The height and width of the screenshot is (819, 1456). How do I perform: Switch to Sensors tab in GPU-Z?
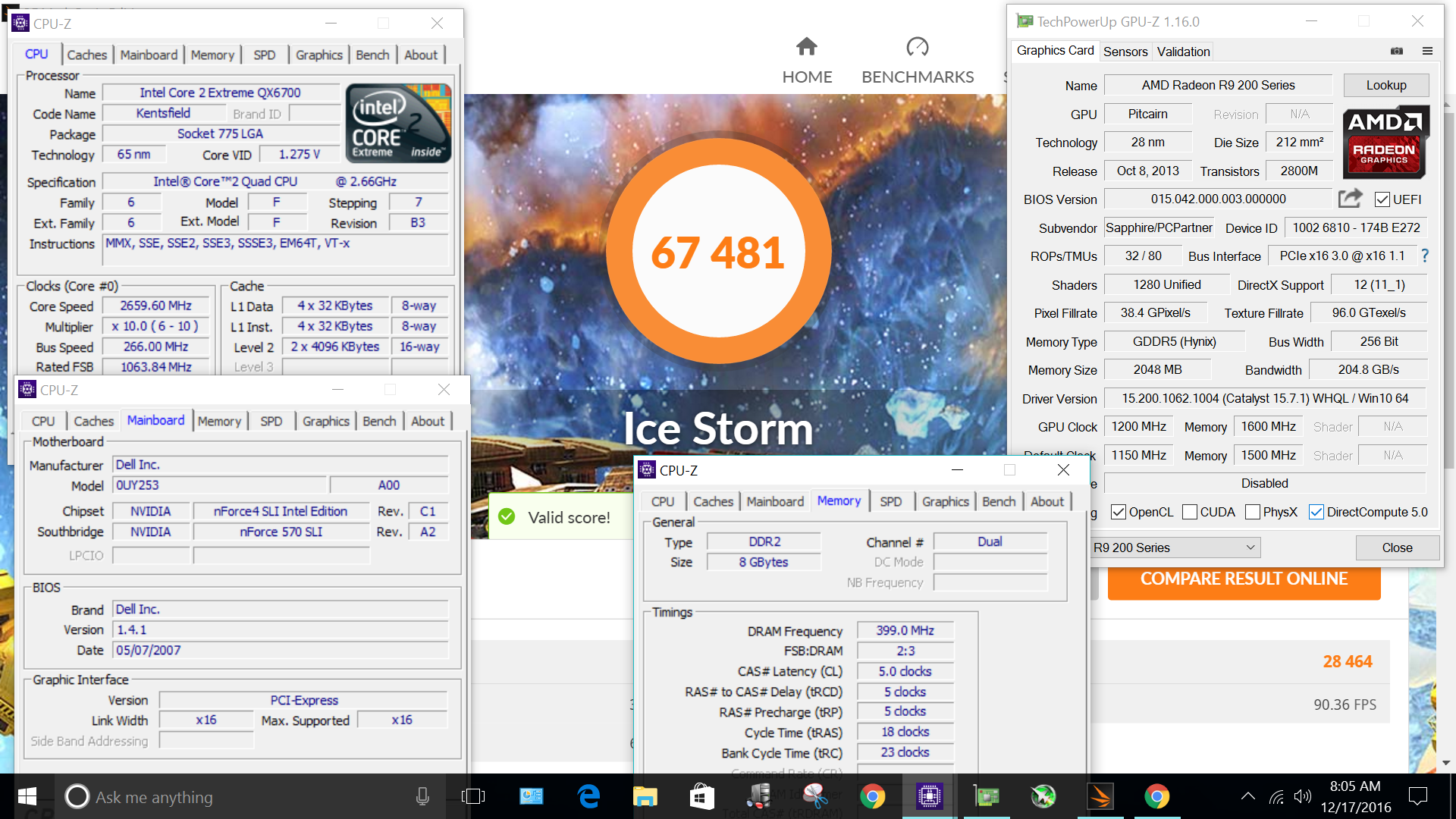click(1125, 52)
